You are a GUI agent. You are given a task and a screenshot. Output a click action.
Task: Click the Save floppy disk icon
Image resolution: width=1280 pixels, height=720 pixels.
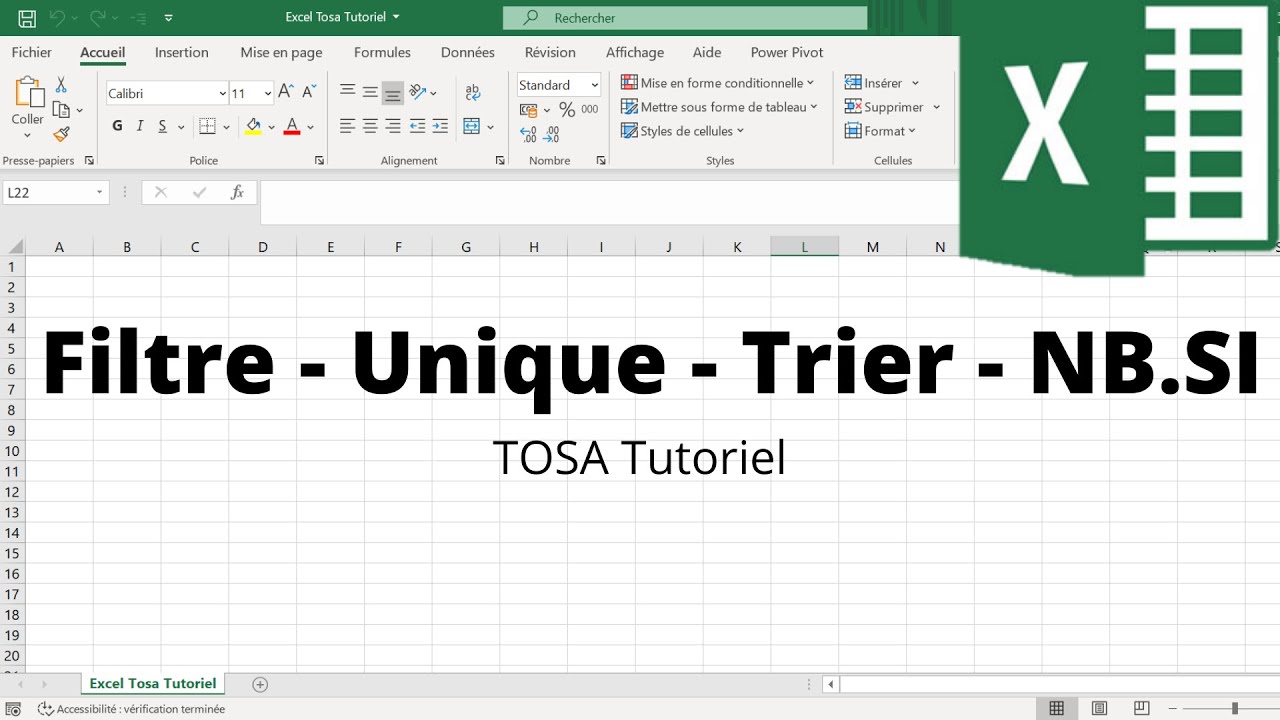[x=27, y=18]
